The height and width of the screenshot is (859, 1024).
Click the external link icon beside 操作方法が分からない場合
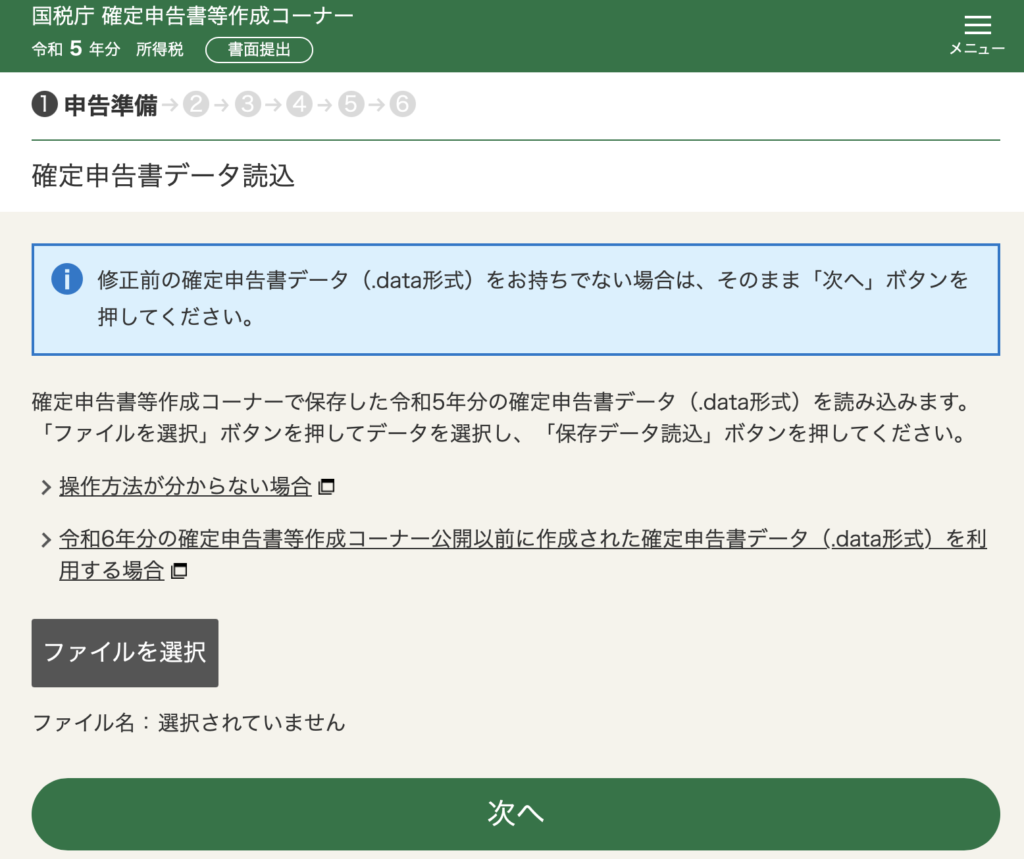coord(328,487)
